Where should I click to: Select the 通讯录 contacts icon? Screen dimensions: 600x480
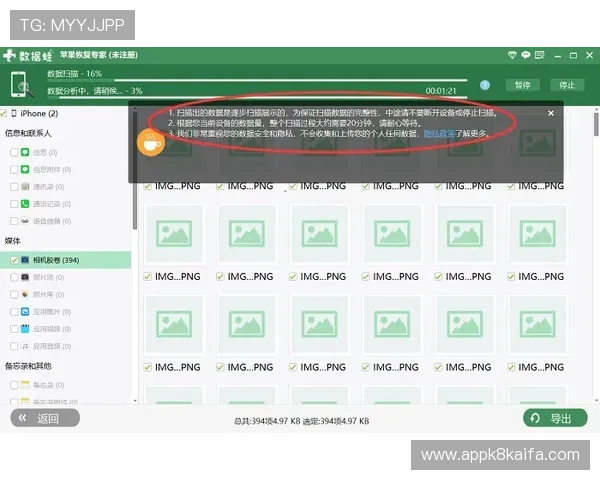pyautogui.click(x=25, y=187)
